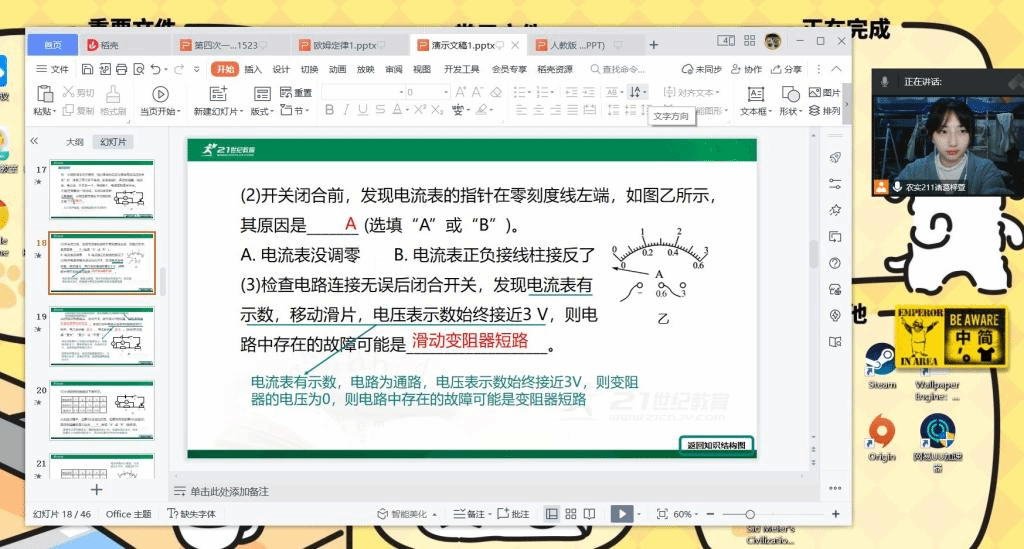Image resolution: width=1024 pixels, height=549 pixels.
Task: Click the return to knowledge map button
Action: 716,445
